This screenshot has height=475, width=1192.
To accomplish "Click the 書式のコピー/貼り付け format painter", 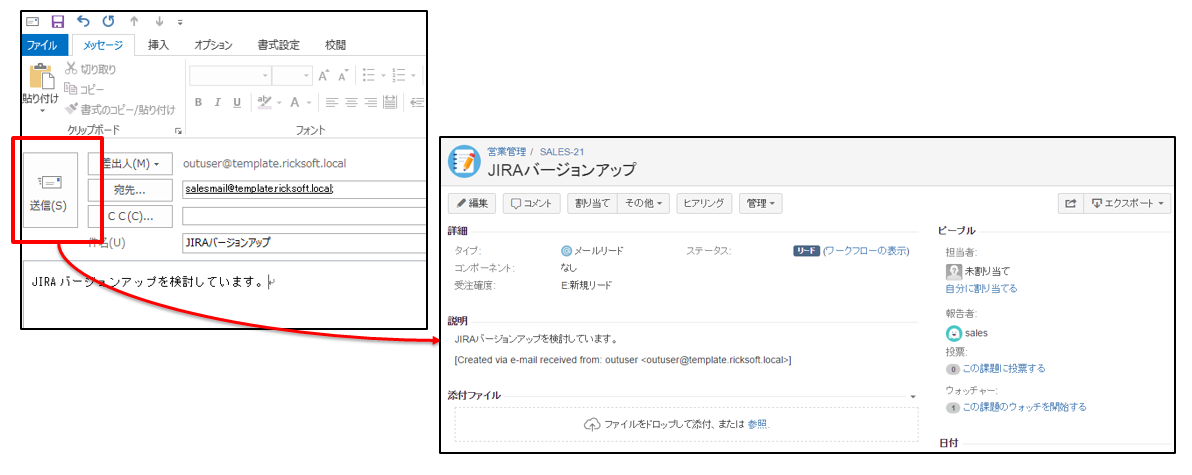I will 120,109.
